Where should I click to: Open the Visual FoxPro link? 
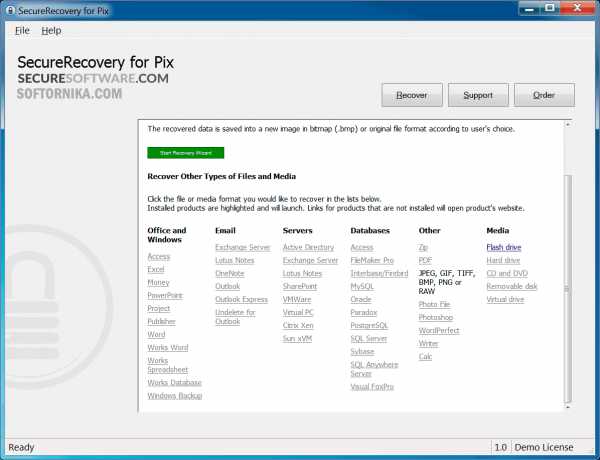click(x=372, y=387)
